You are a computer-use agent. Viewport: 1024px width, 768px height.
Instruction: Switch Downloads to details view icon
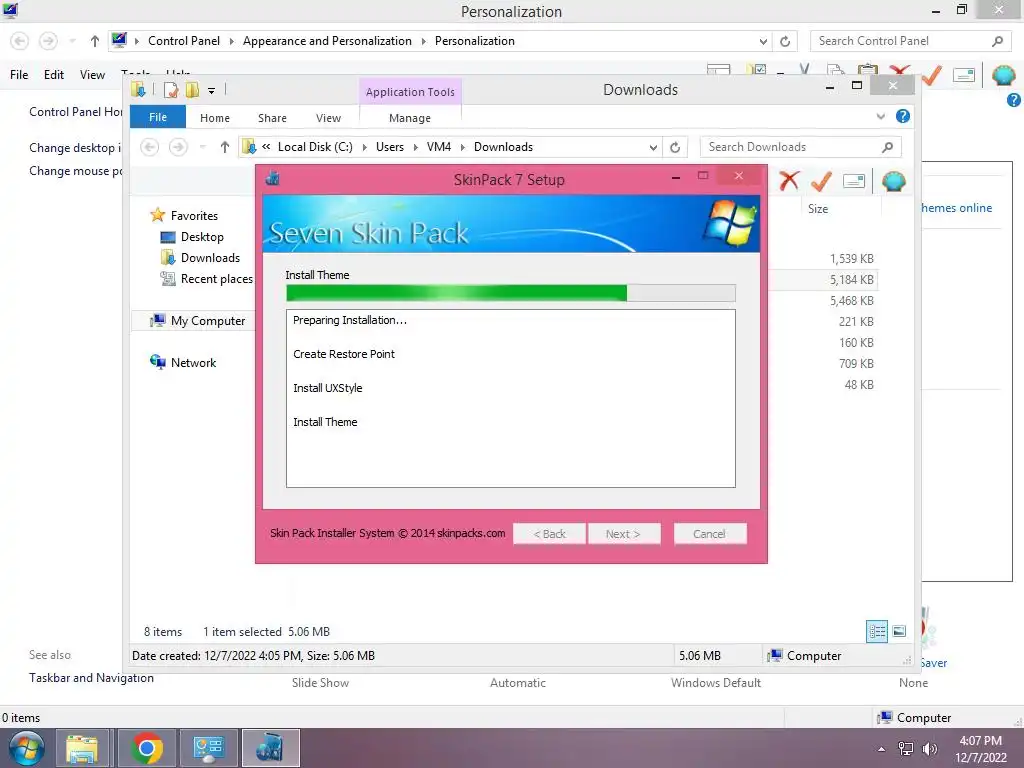tap(876, 631)
